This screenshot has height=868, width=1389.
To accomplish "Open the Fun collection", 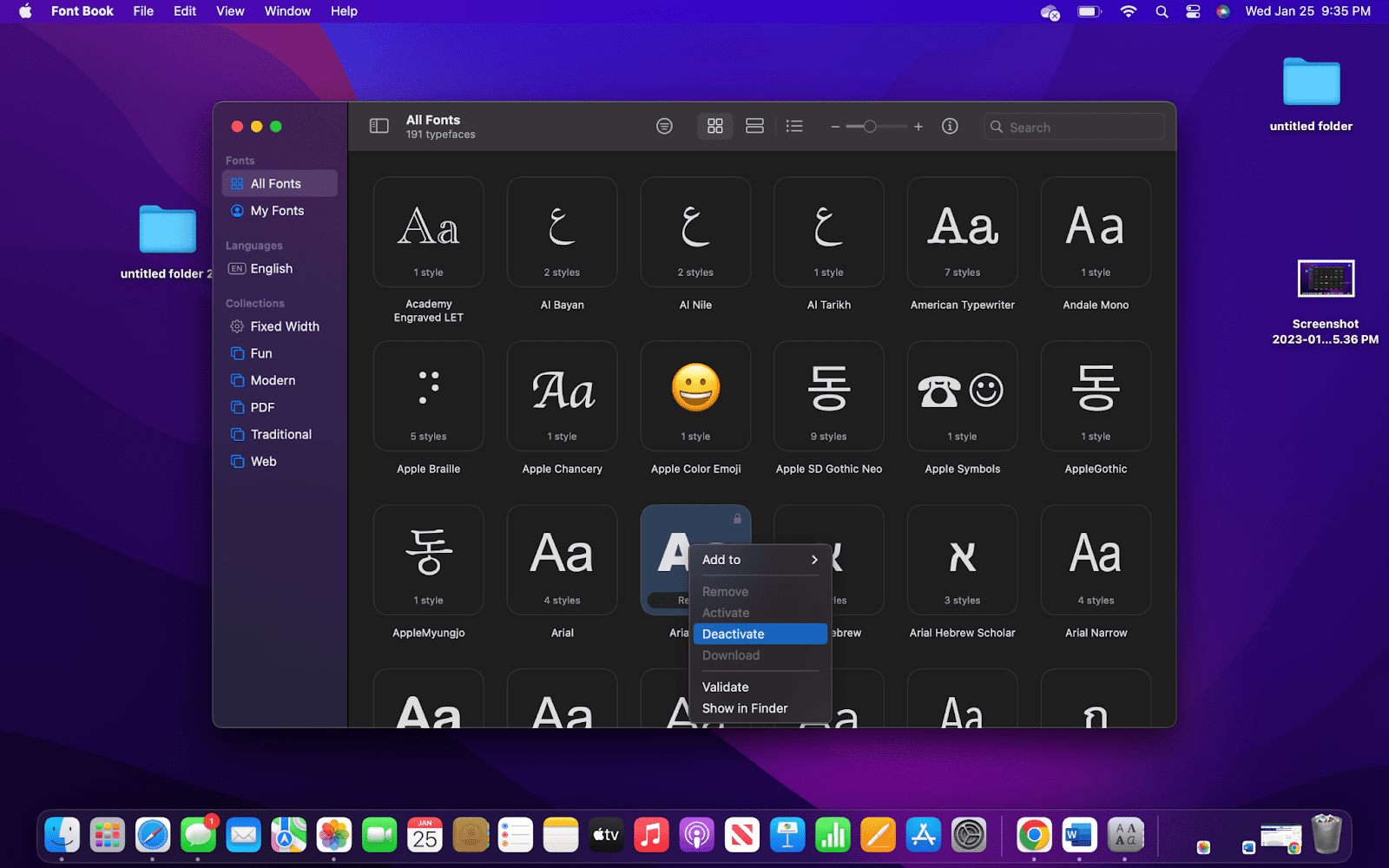I will pyautogui.click(x=280, y=353).
